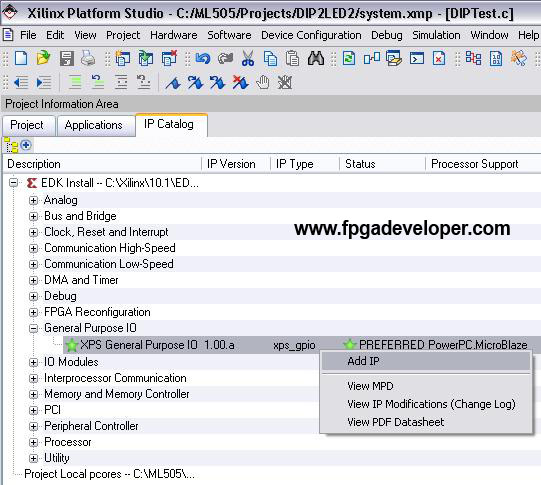The width and height of the screenshot is (541, 485).
Task: Select the Debug category row
Action: 60,296
